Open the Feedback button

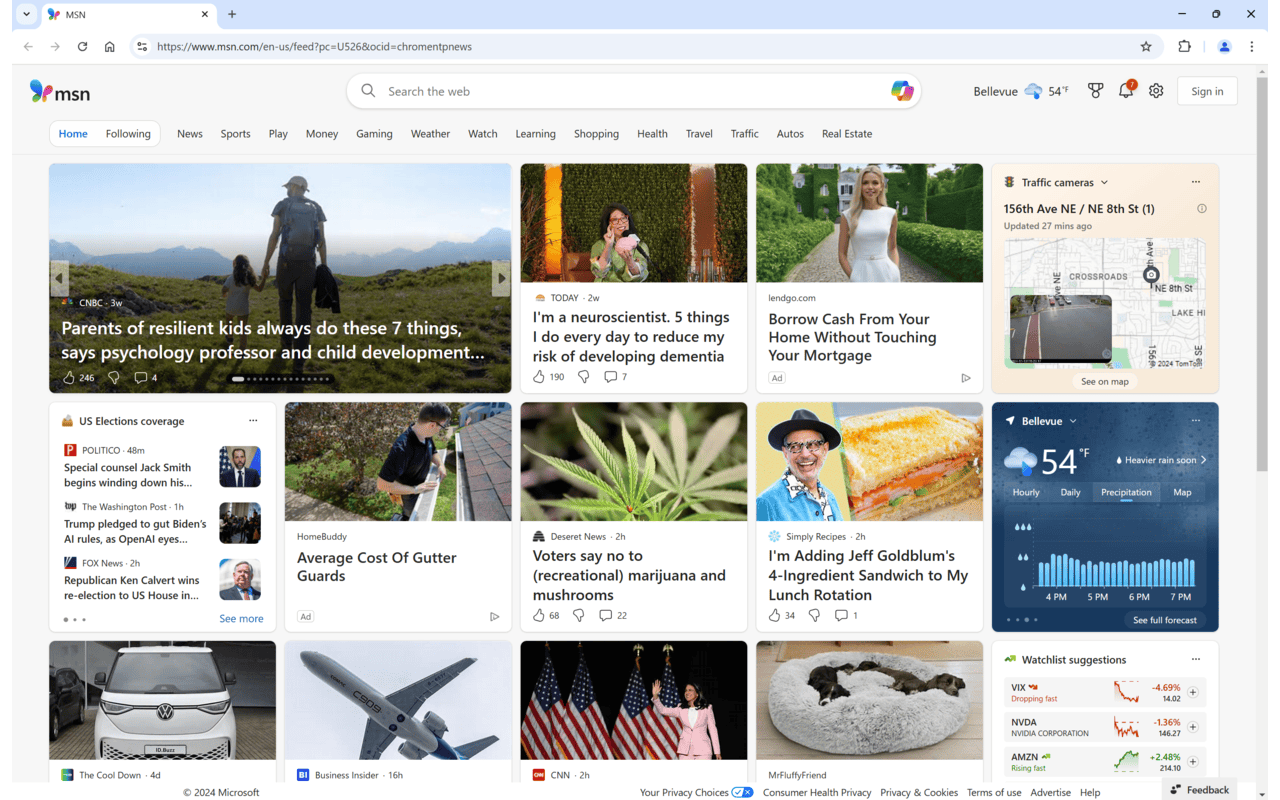tap(1199, 789)
